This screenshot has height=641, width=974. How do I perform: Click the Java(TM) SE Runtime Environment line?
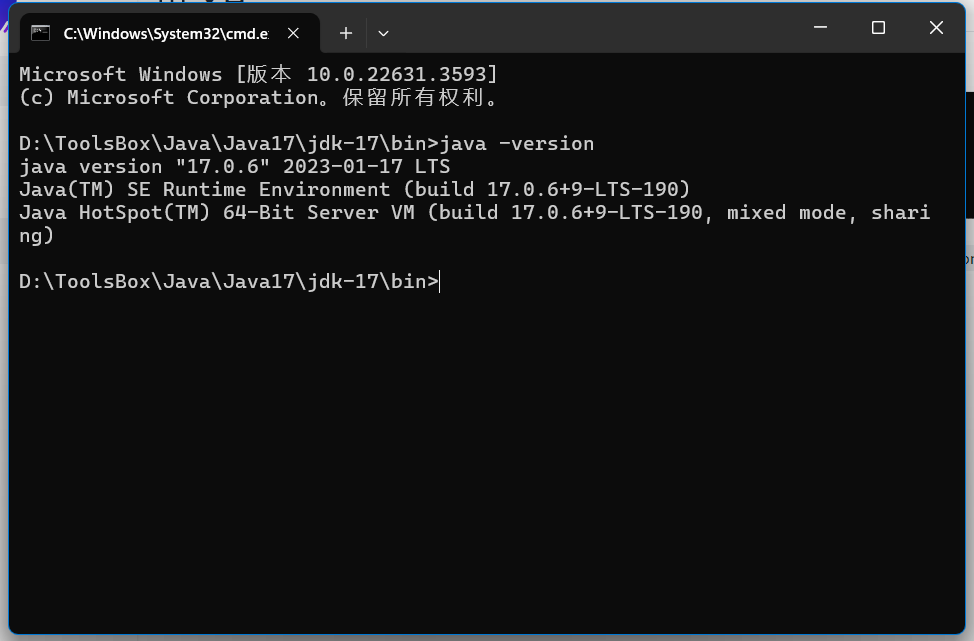point(354,190)
